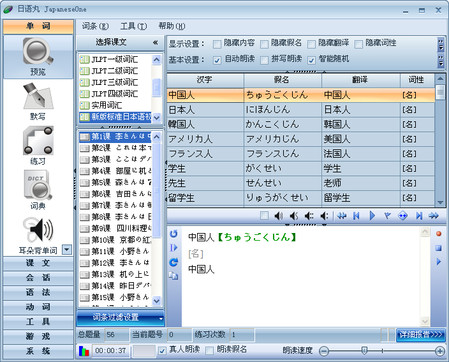Click the first speaker volume icon in playback toolbar
The width and height of the screenshot is (449, 362).
tap(278, 216)
